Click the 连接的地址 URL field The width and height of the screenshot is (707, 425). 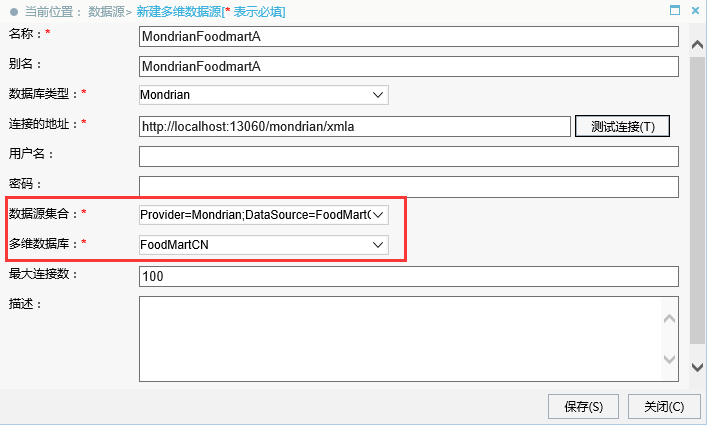[x=355, y=126]
